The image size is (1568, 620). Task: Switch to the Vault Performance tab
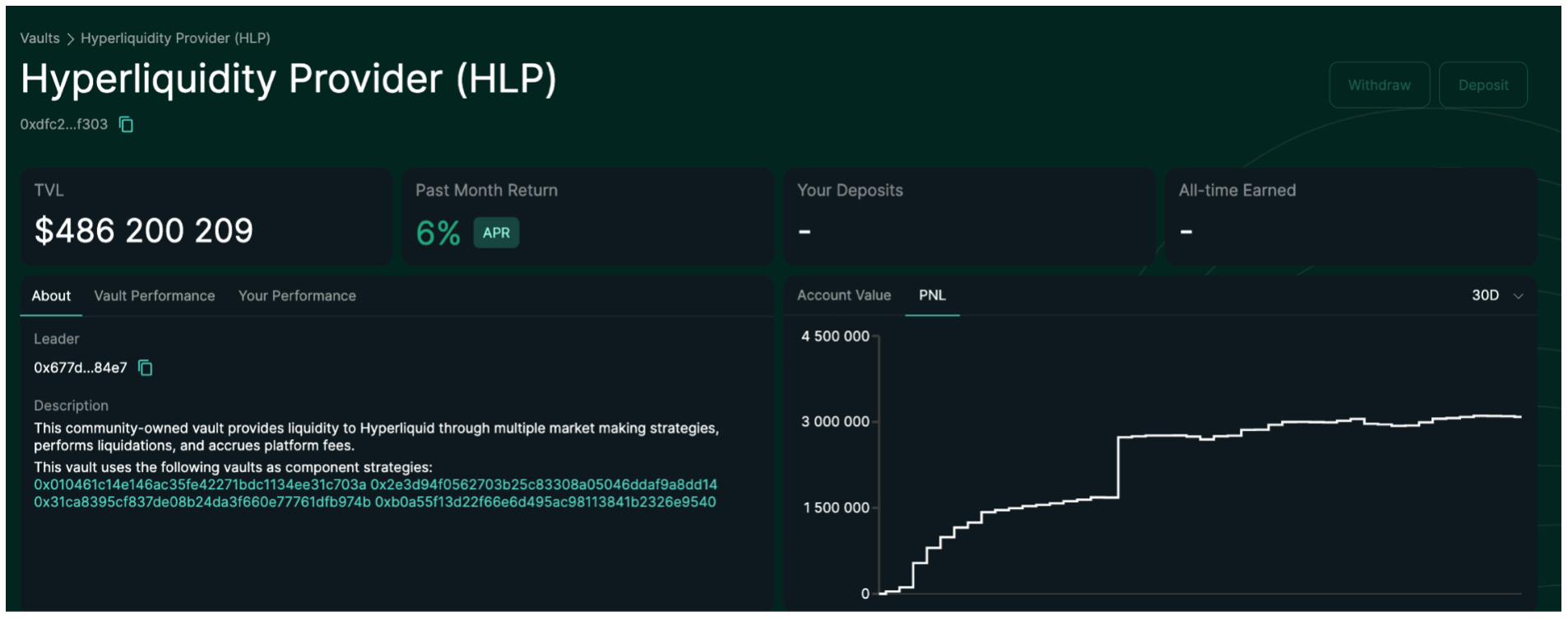click(154, 296)
